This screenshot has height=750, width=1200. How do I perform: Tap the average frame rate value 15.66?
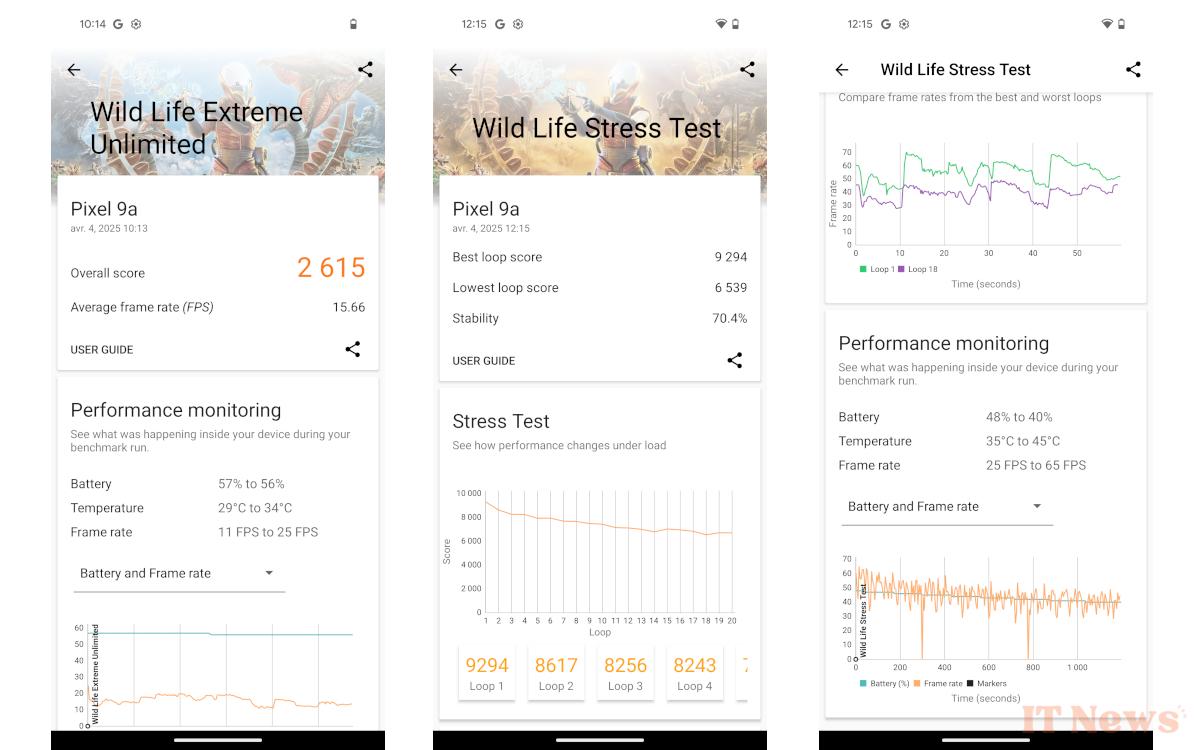[x=349, y=307]
